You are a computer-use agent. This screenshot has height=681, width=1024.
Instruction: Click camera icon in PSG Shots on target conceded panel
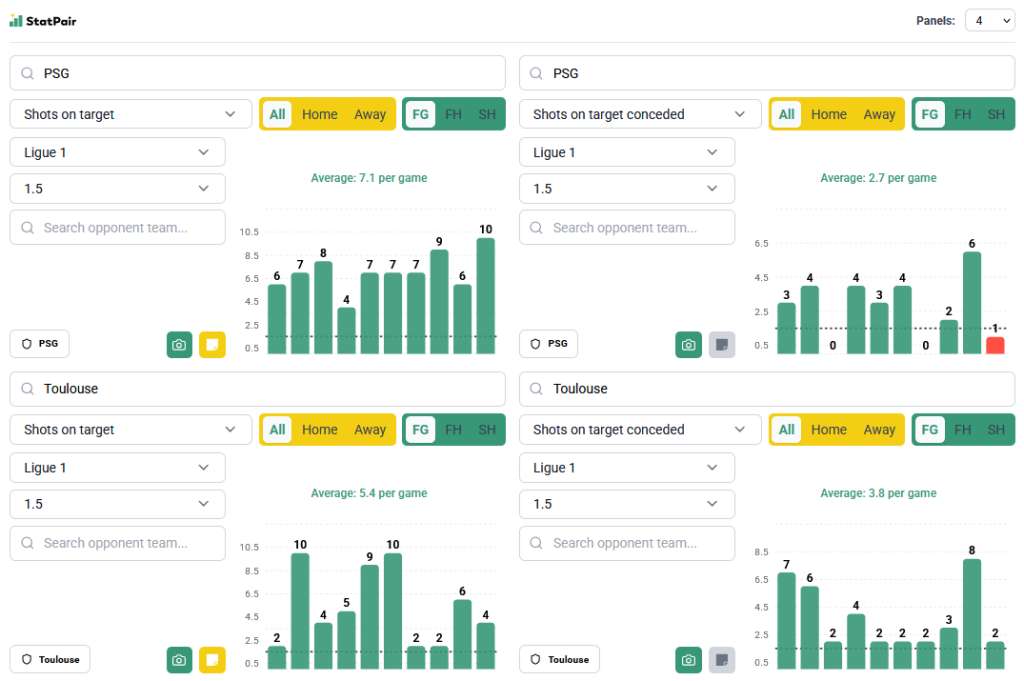coord(688,344)
